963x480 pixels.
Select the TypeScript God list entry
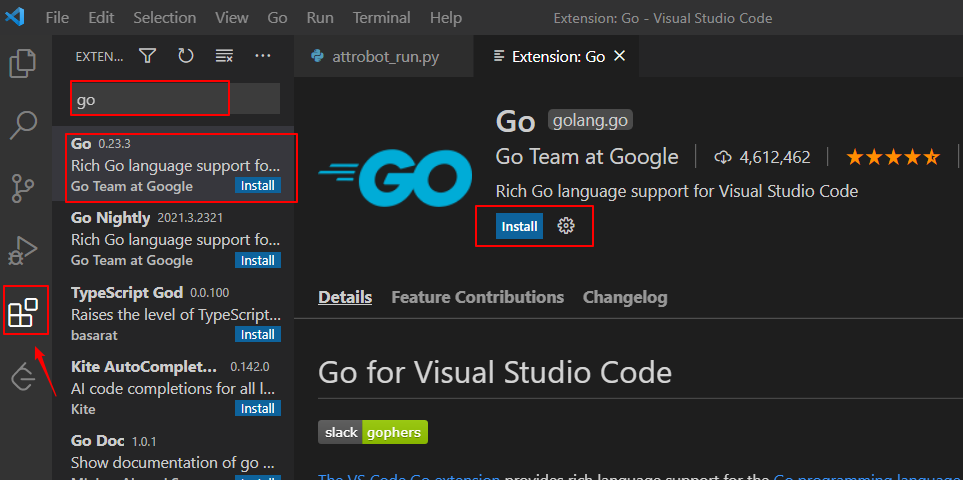coord(173,313)
